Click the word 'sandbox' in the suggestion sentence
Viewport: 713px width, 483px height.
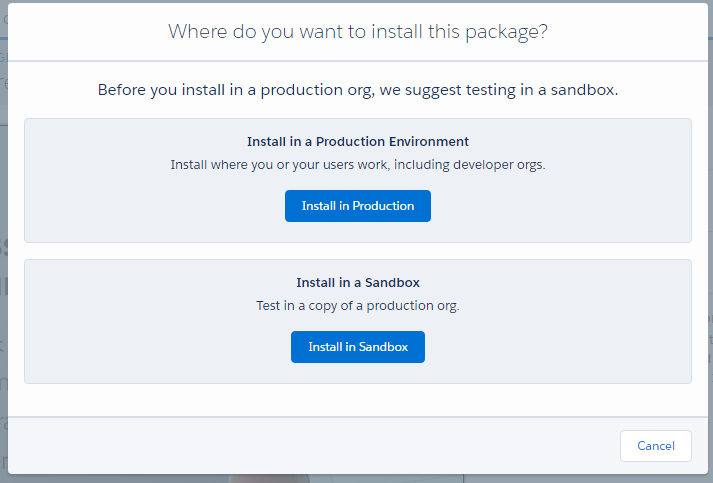click(582, 90)
